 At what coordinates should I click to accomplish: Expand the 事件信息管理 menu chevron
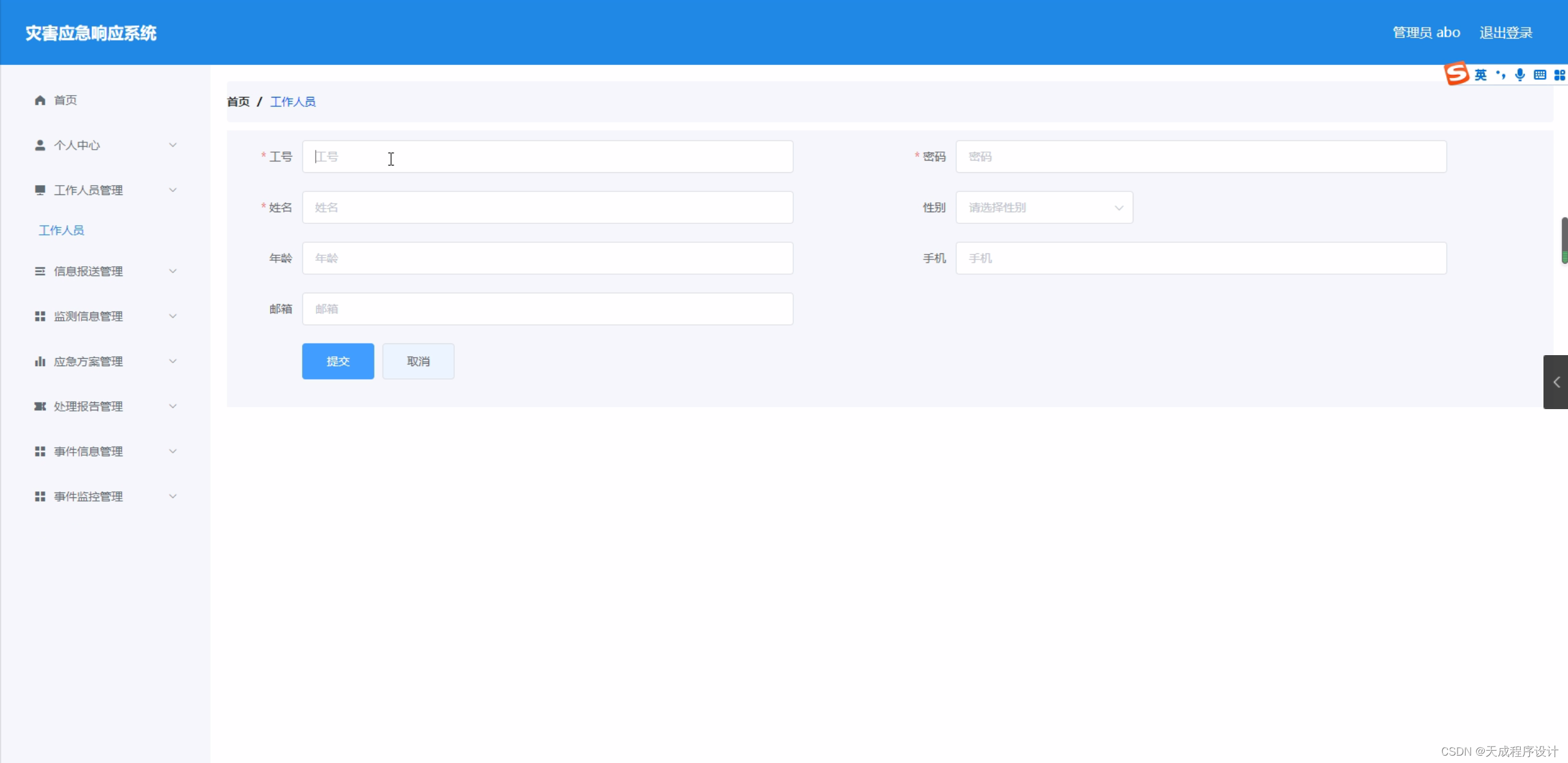tap(173, 451)
